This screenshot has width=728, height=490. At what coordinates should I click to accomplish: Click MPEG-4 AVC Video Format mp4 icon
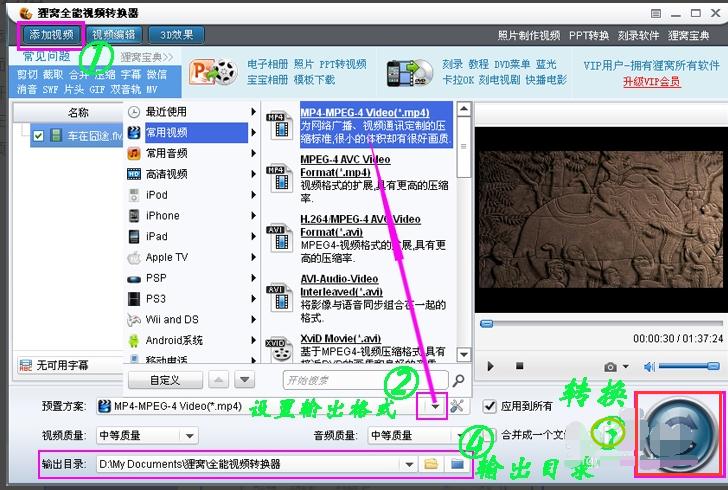pyautogui.click(x=280, y=179)
